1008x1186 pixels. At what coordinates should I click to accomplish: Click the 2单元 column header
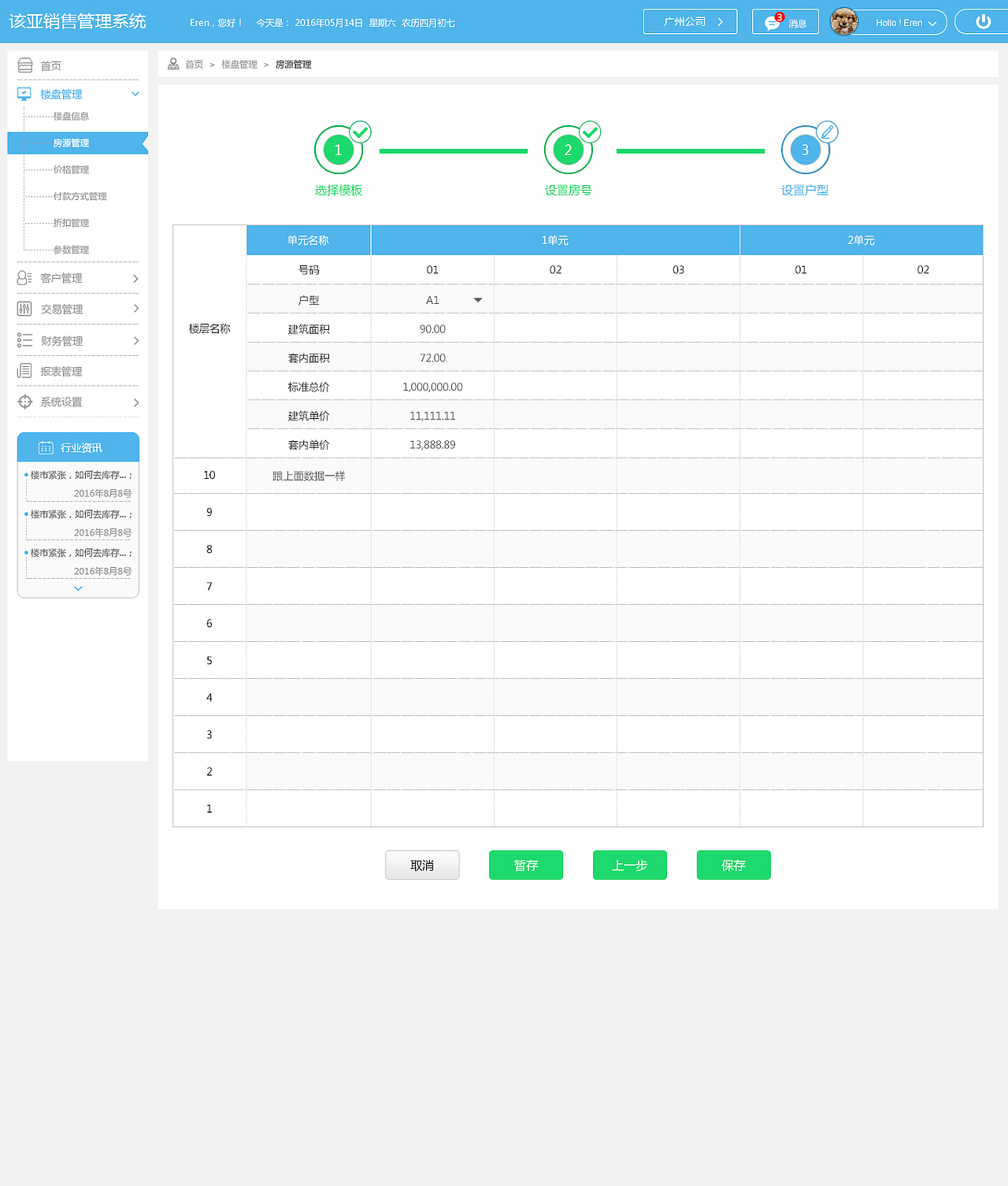[862, 240]
